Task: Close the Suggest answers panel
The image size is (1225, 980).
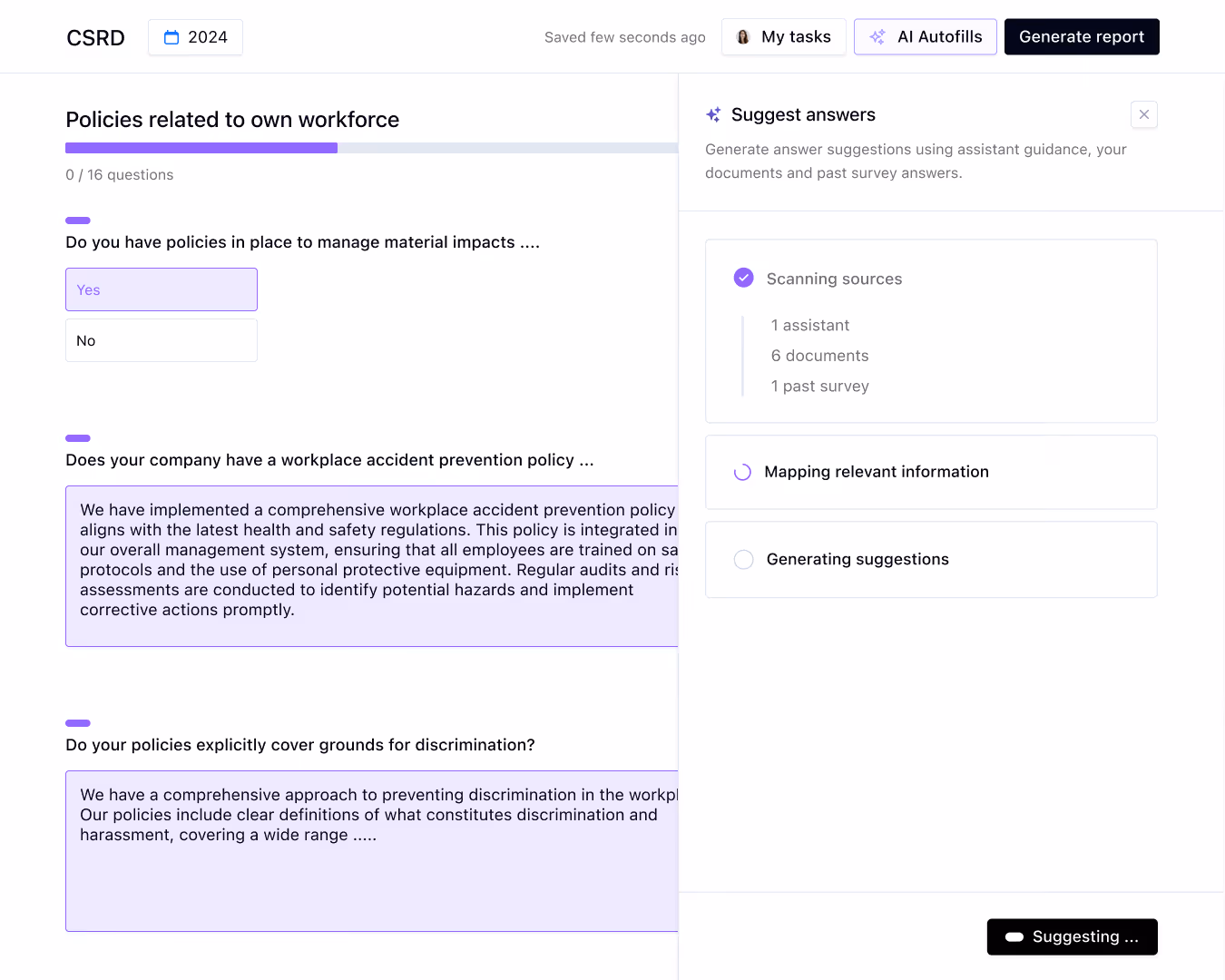Action: tap(1144, 114)
